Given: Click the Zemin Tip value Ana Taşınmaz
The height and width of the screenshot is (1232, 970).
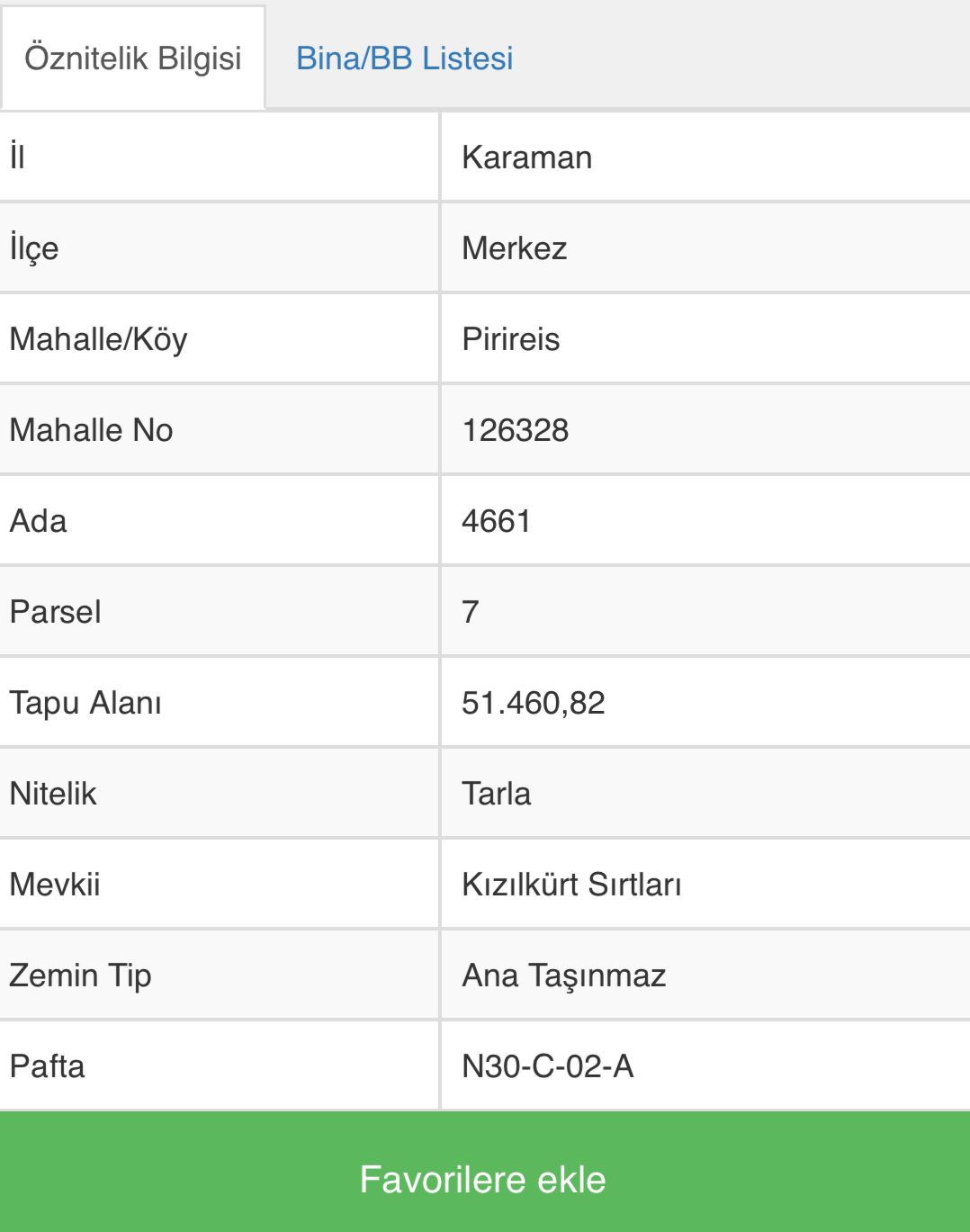Looking at the screenshot, I should pos(563,976).
